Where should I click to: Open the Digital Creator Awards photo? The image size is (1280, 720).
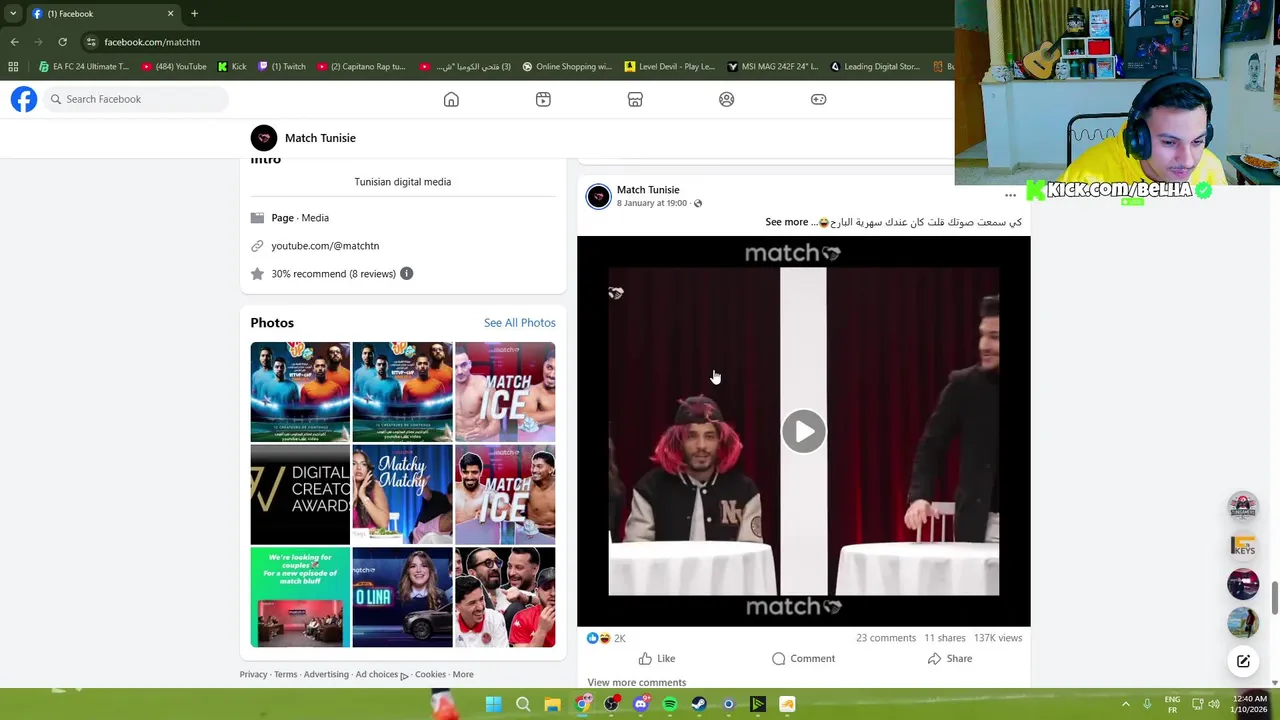coord(300,494)
